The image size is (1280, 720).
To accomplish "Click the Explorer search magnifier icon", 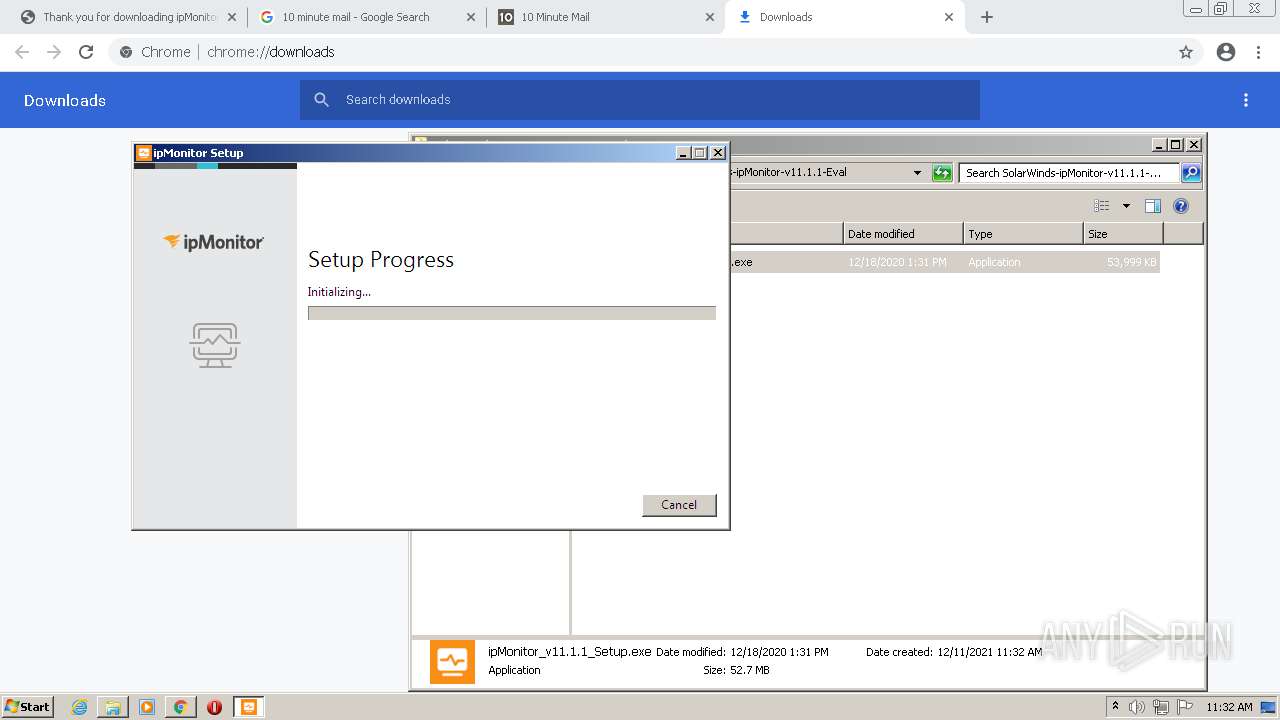I will click(x=1191, y=173).
